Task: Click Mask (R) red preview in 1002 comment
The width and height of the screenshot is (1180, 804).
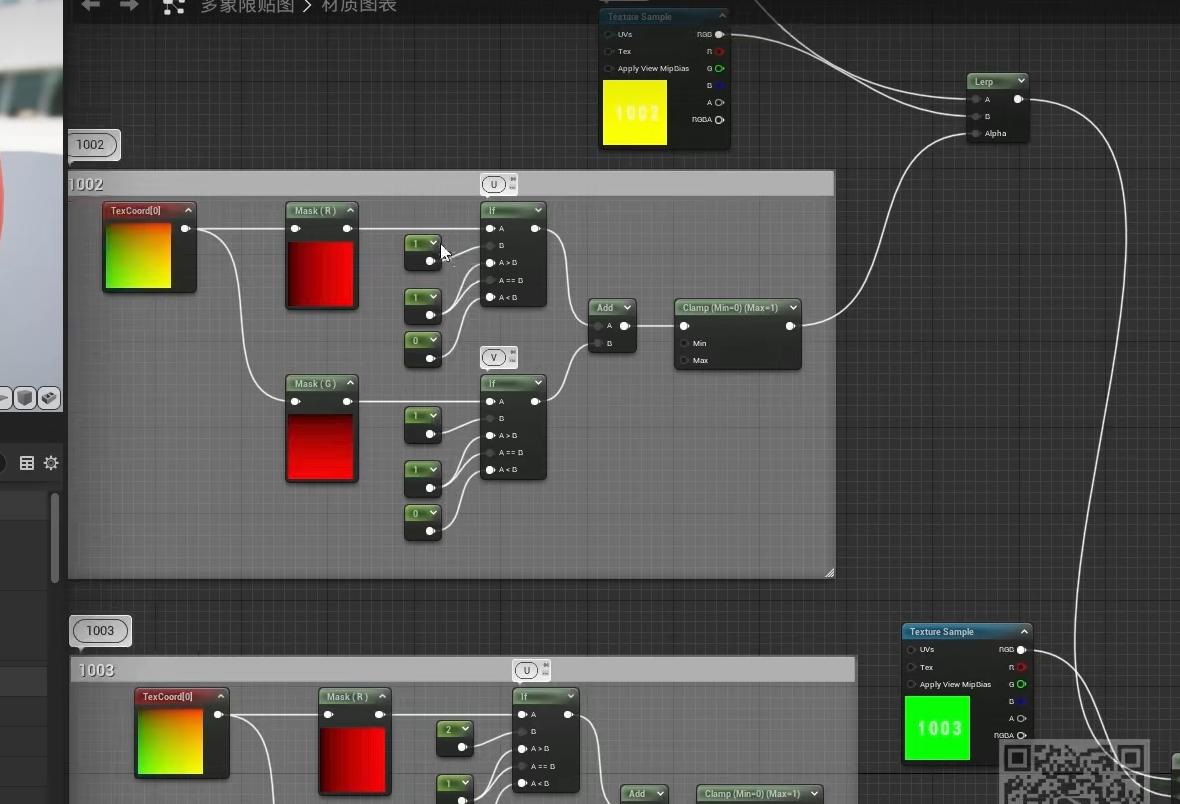Action: pyautogui.click(x=321, y=274)
